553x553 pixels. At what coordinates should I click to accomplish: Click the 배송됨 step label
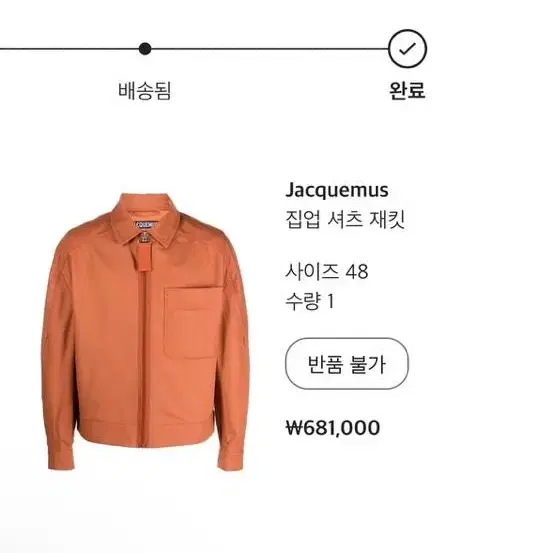point(145,91)
